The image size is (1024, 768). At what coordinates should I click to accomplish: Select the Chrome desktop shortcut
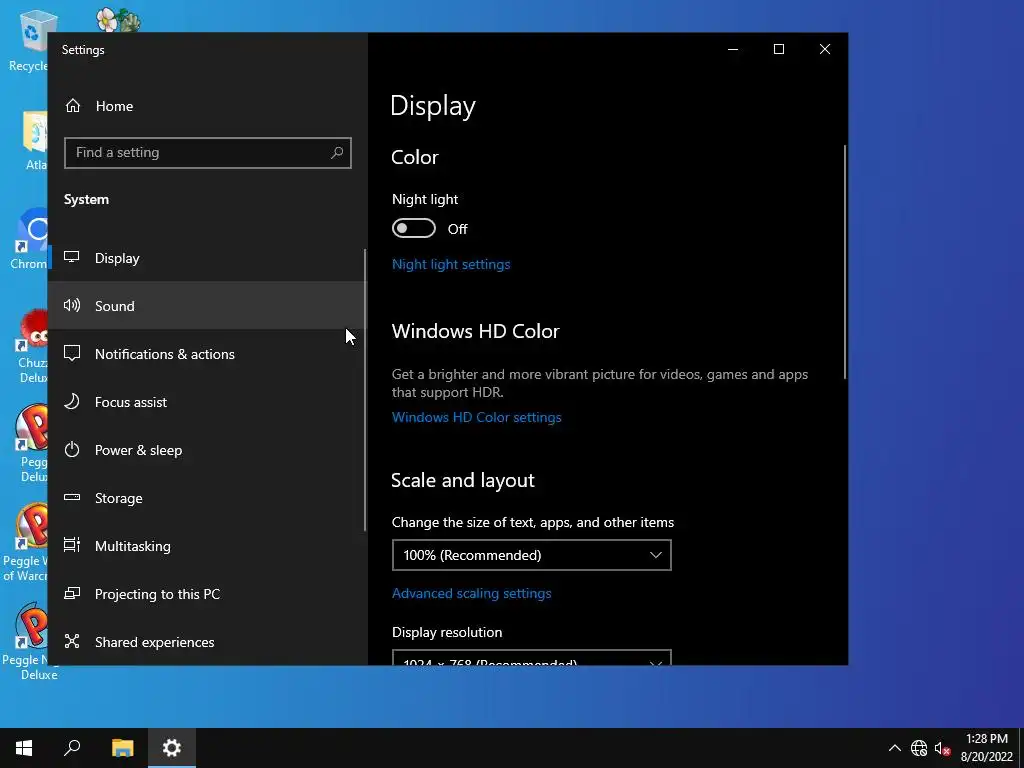coord(29,239)
